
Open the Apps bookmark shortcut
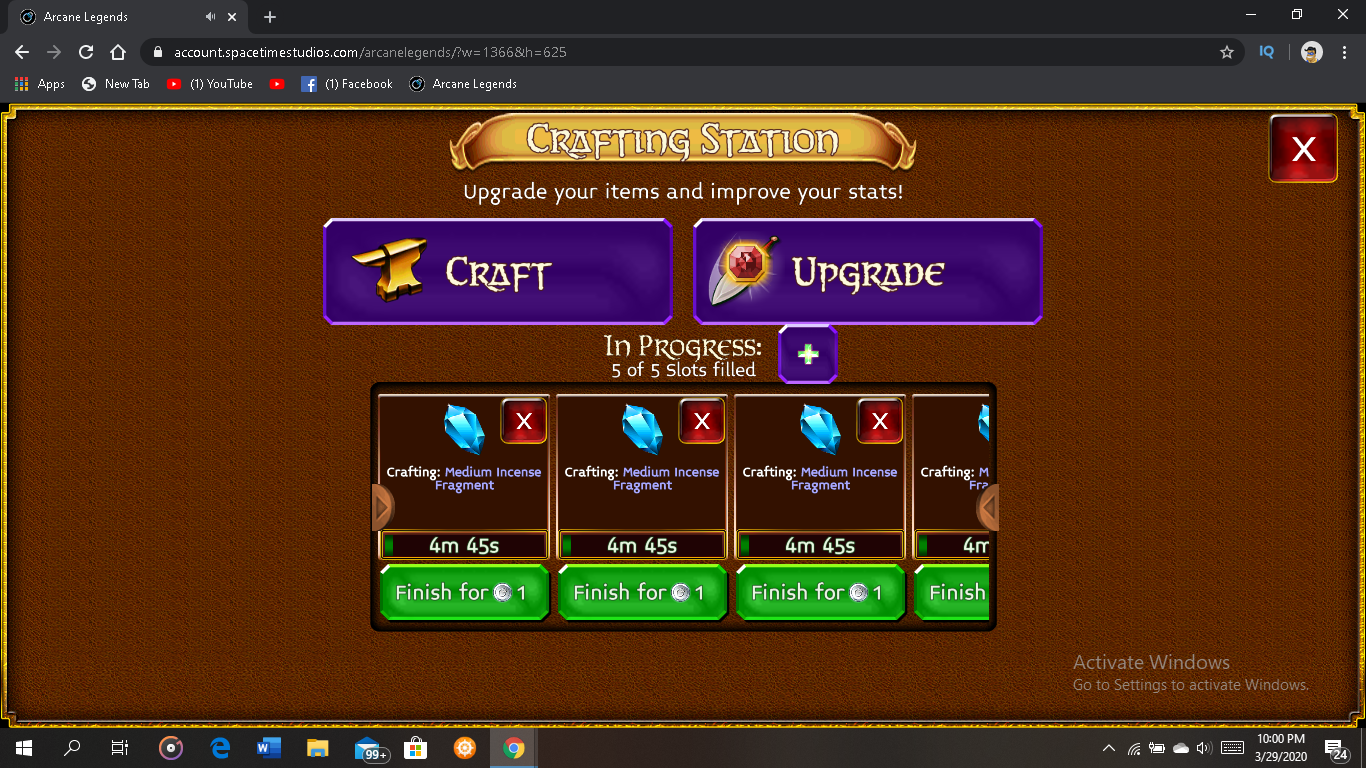coord(40,84)
